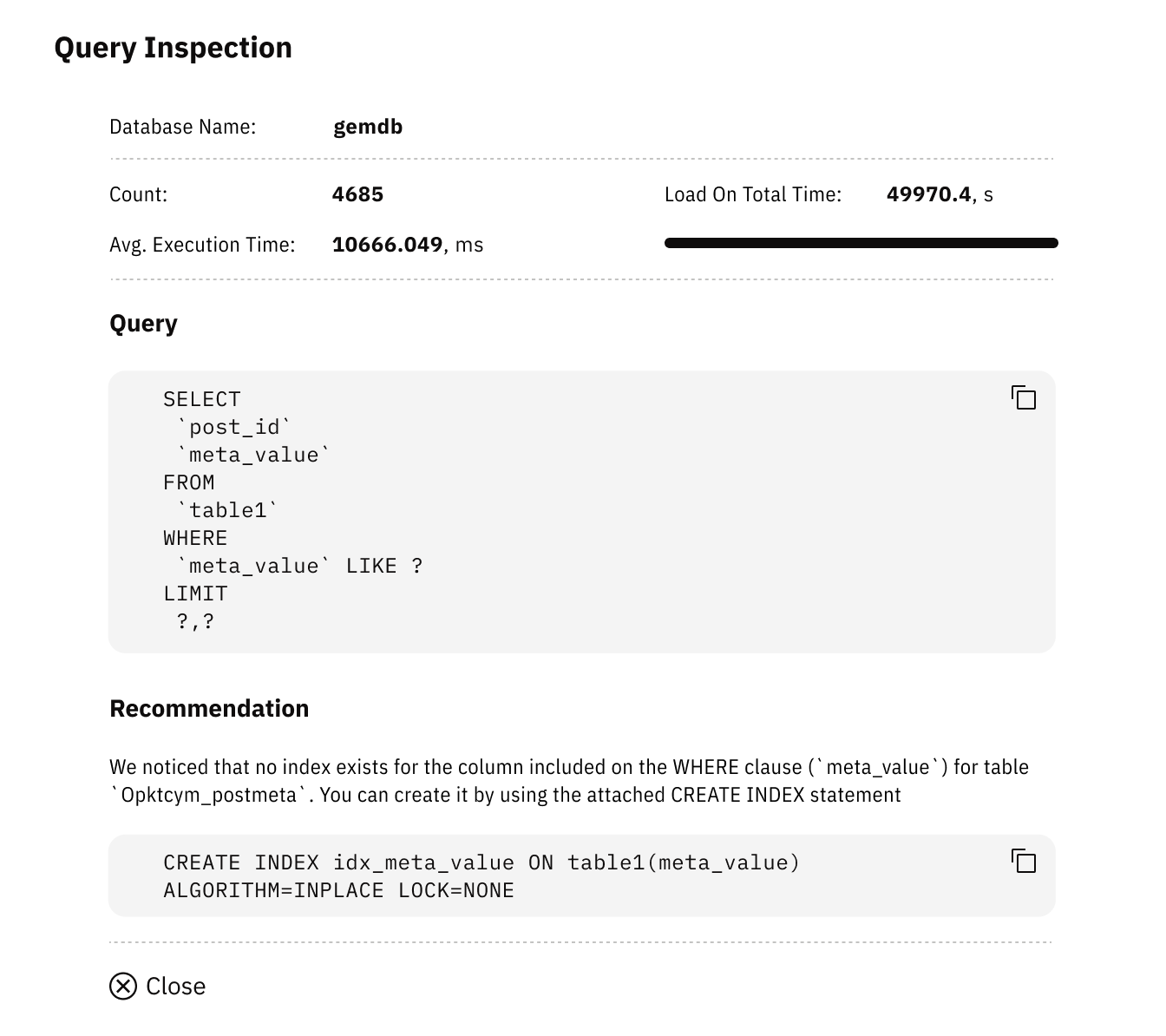
Task: Click the Count value 4685
Action: click(358, 193)
